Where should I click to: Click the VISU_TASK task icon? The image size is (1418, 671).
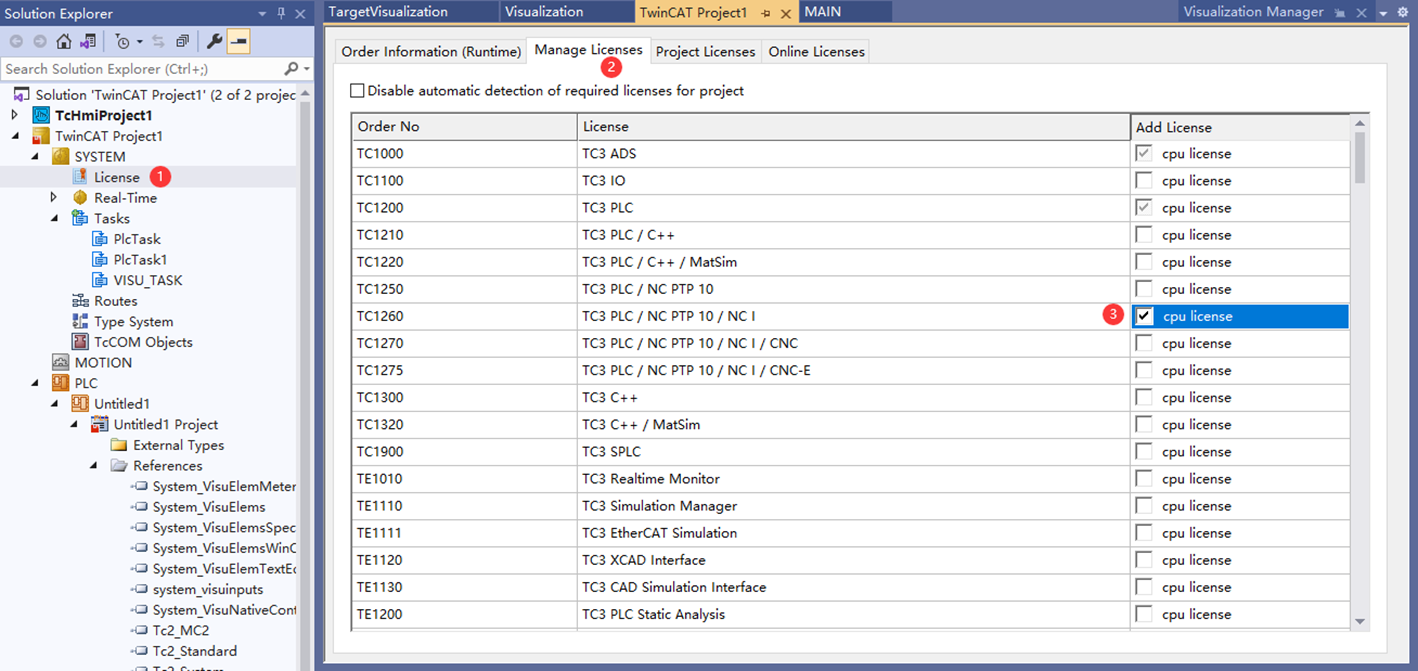pyautogui.click(x=99, y=280)
